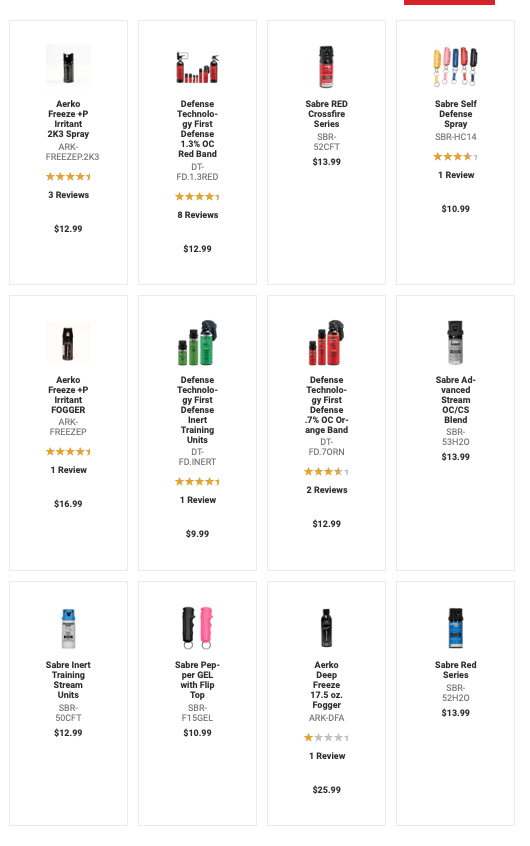This screenshot has height=846, width=530.
Task: View the 8 Reviews link for Red Band
Action: point(198,215)
